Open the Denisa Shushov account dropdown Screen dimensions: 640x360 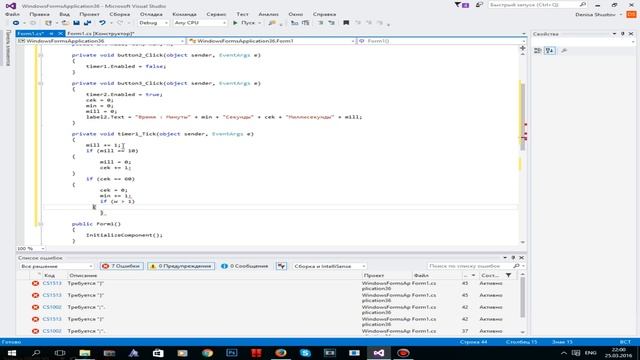tap(599, 15)
